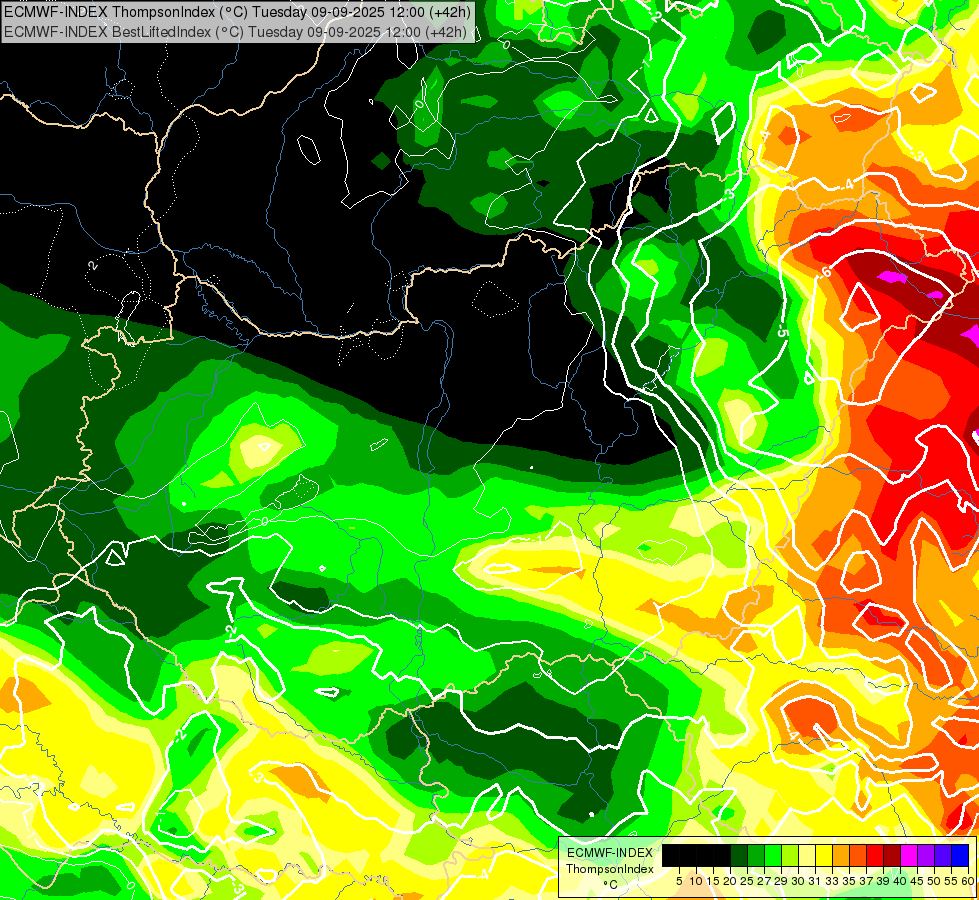Click the legend scale value 20
Image resolution: width=979 pixels, height=900 pixels.
pos(730,881)
